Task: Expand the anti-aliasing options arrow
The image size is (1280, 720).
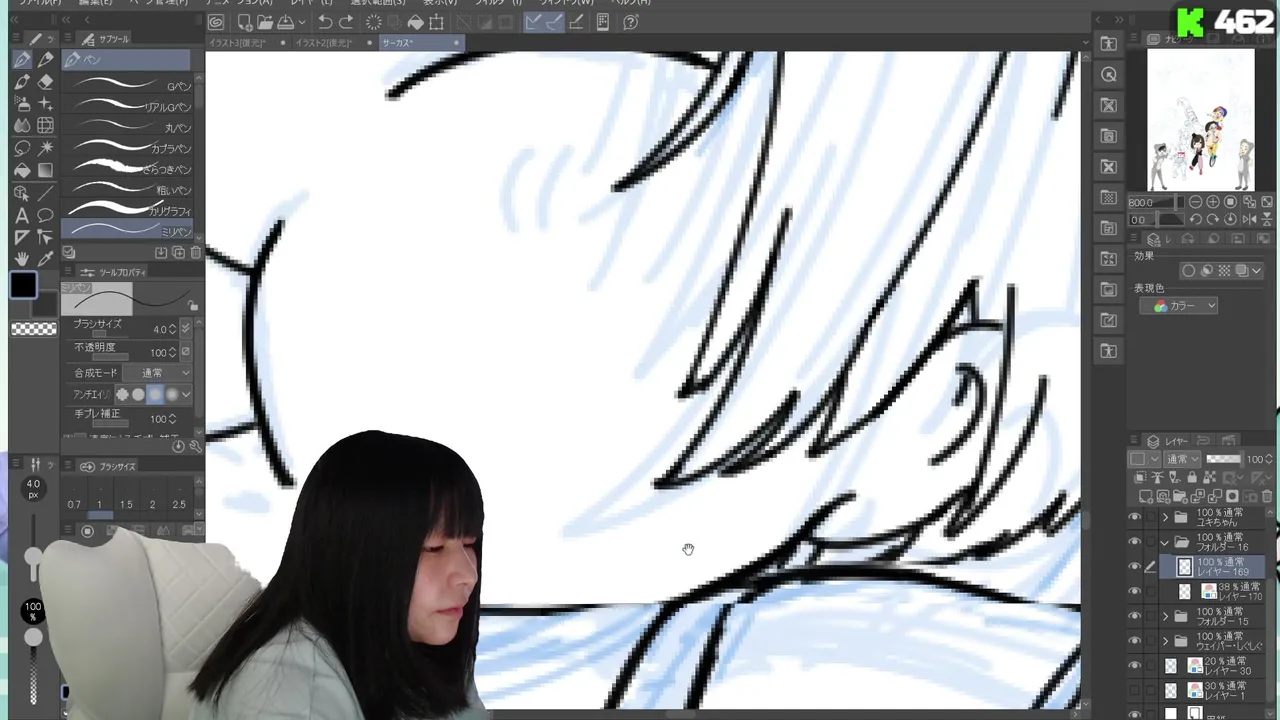Action: click(x=186, y=394)
